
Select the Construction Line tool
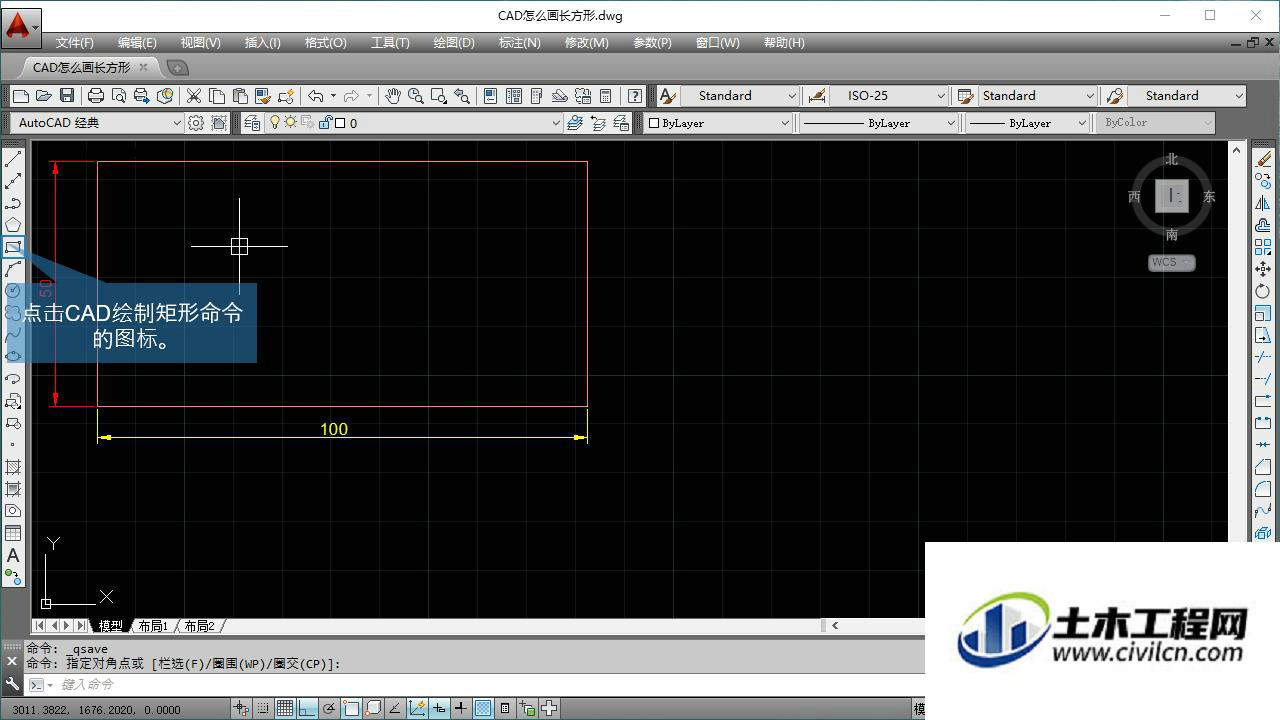click(x=13, y=181)
